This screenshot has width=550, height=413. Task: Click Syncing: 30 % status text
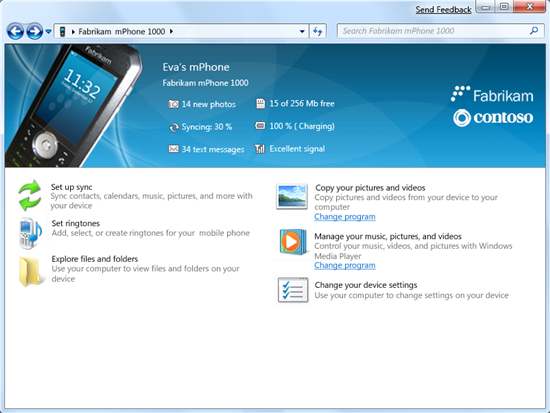click(207, 127)
